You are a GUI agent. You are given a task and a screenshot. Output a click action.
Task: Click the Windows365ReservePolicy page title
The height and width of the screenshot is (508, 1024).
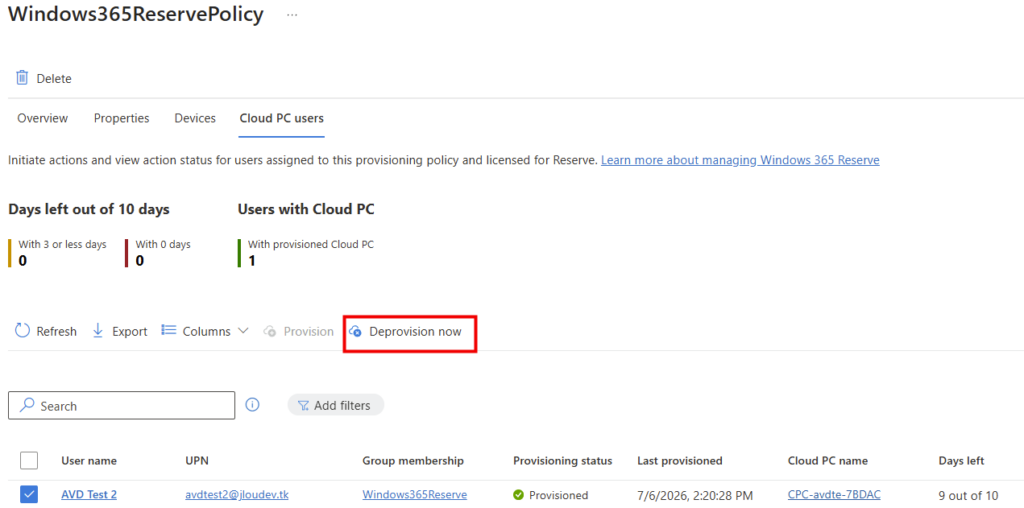pyautogui.click(x=136, y=14)
